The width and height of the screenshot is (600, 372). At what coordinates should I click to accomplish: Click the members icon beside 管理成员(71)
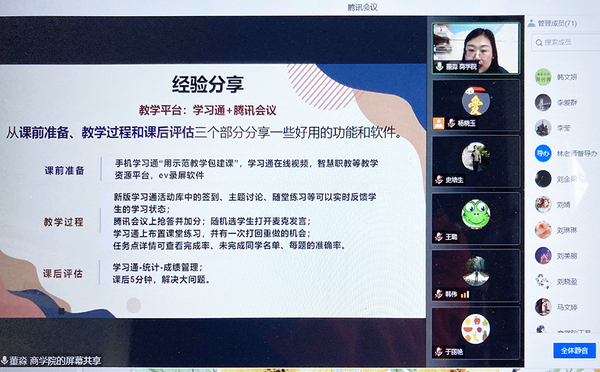[x=532, y=23]
